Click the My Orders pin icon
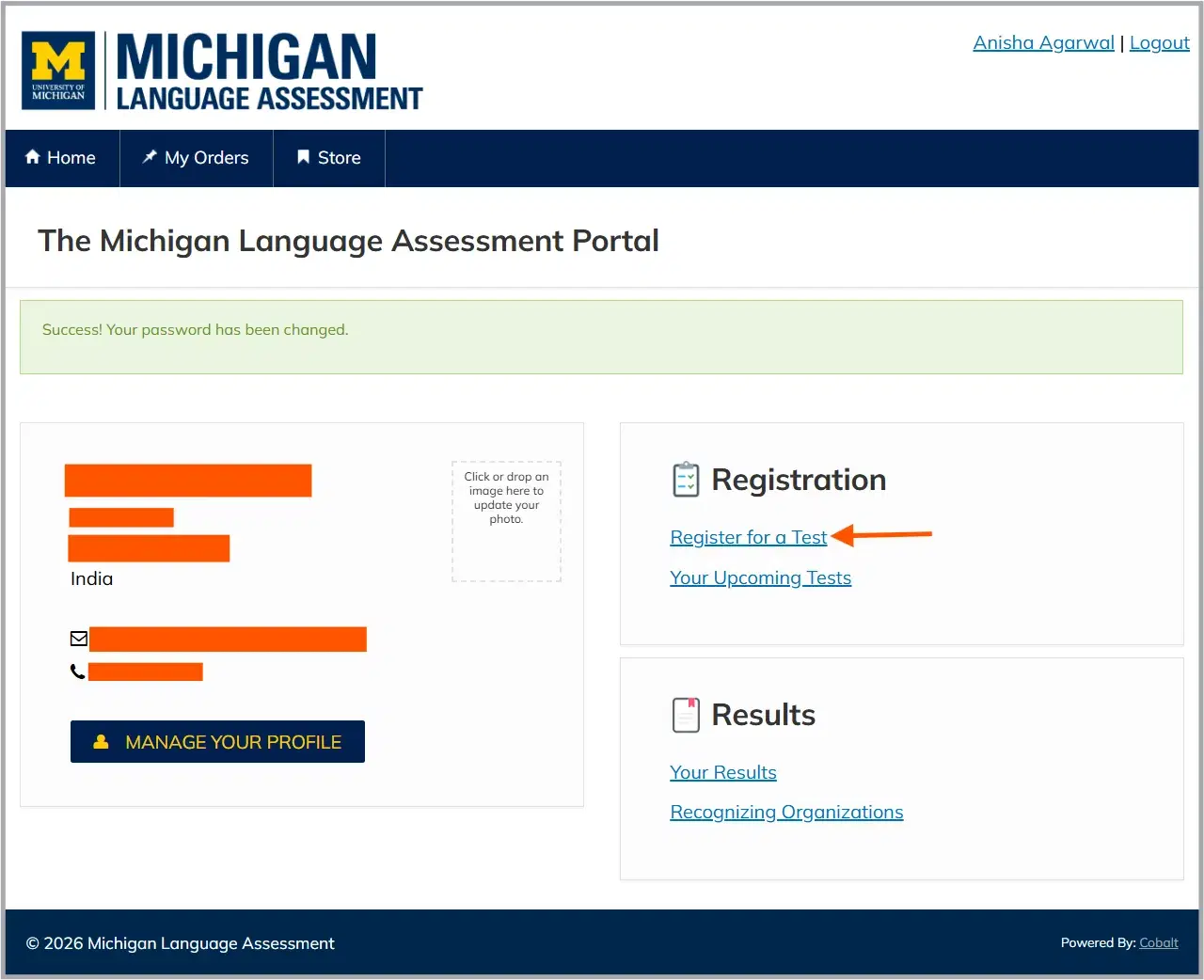The width and height of the screenshot is (1204, 980). click(150, 157)
